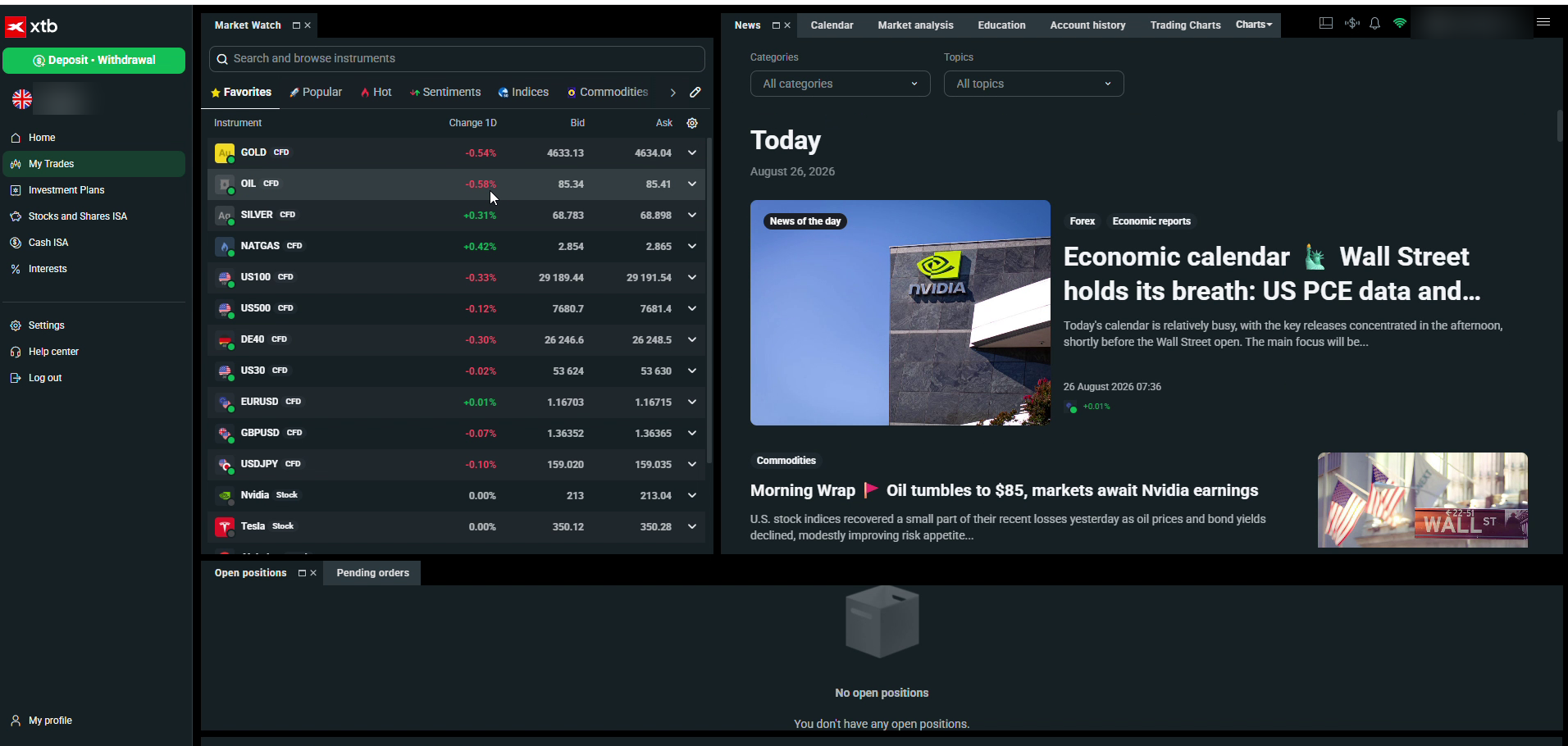The height and width of the screenshot is (746, 1568).
Task: Switch to the Commodities tab
Action: pos(608,93)
